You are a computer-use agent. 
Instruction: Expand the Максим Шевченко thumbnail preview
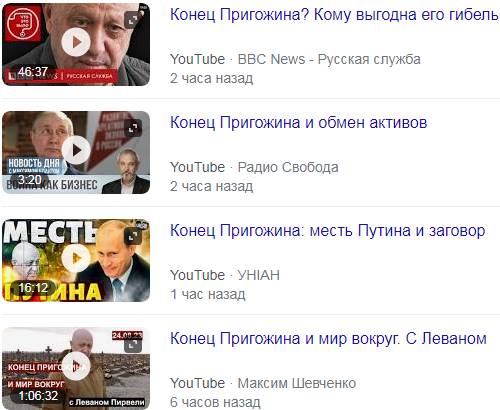(x=133, y=344)
